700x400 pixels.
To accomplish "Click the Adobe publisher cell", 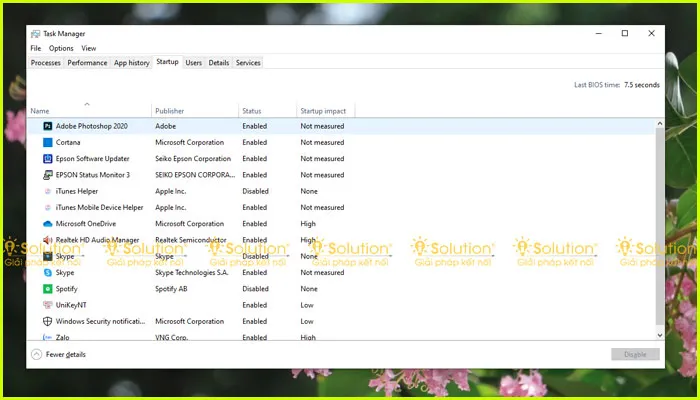I will click(x=166, y=126).
